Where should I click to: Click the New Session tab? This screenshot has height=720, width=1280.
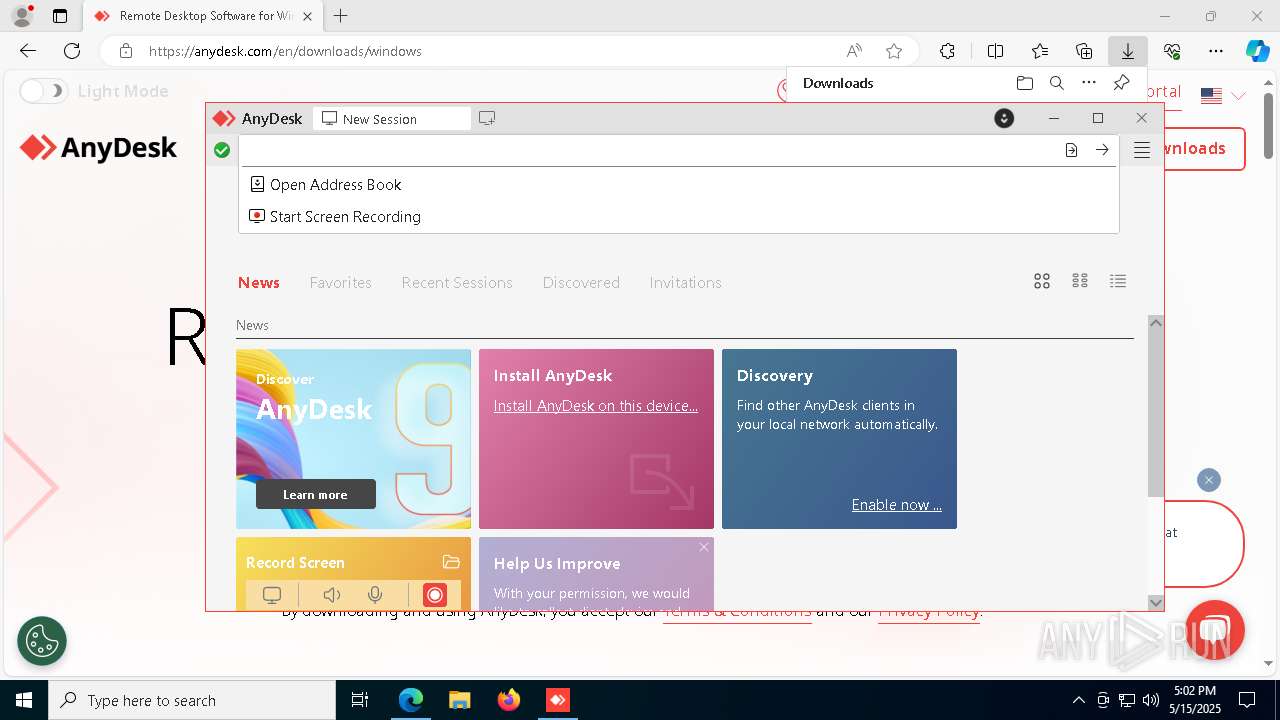[391, 119]
